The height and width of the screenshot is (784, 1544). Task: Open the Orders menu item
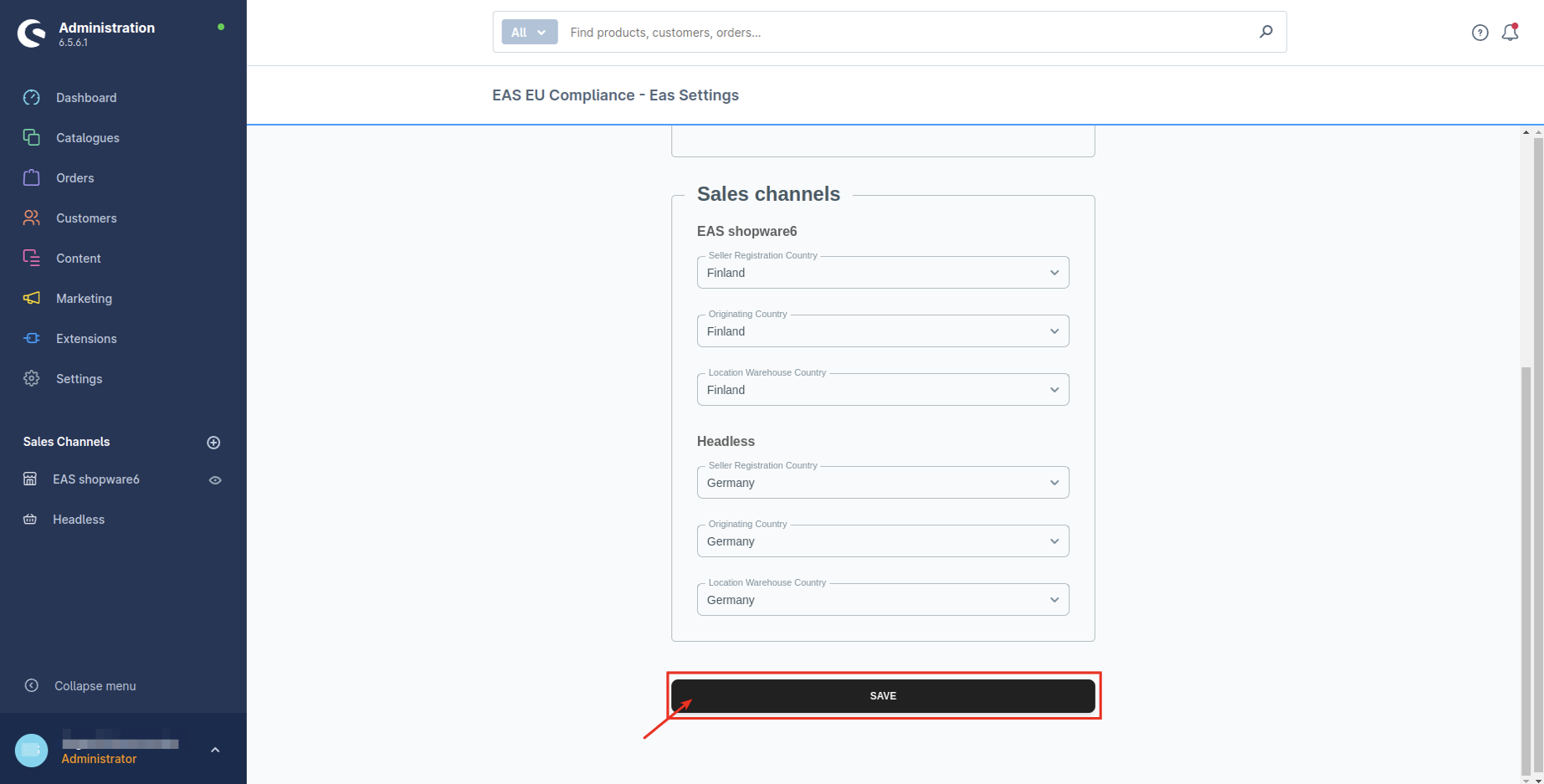74,178
